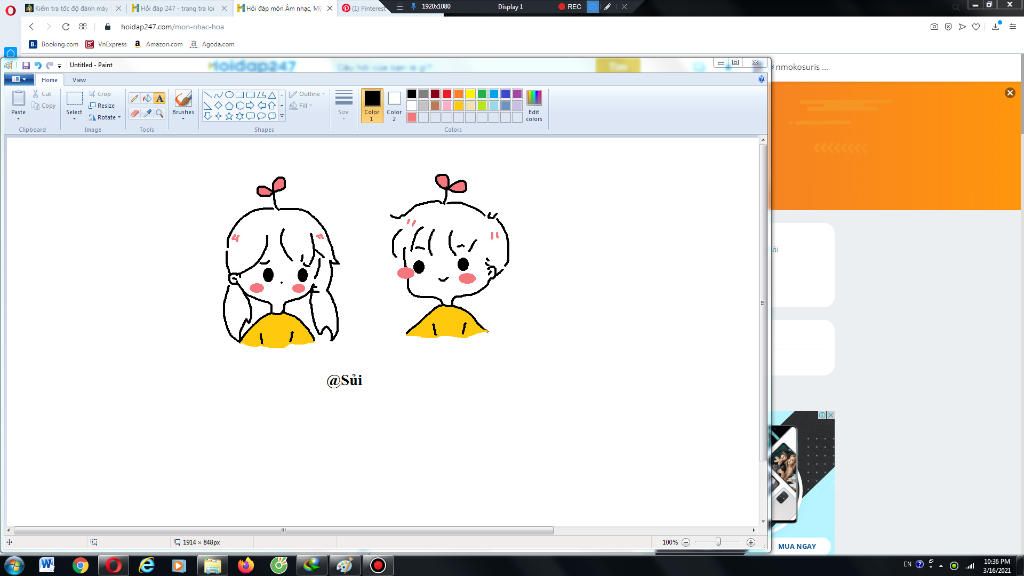The image size is (1024, 576).
Task: Click the zoom in plus button
Action: click(750, 542)
